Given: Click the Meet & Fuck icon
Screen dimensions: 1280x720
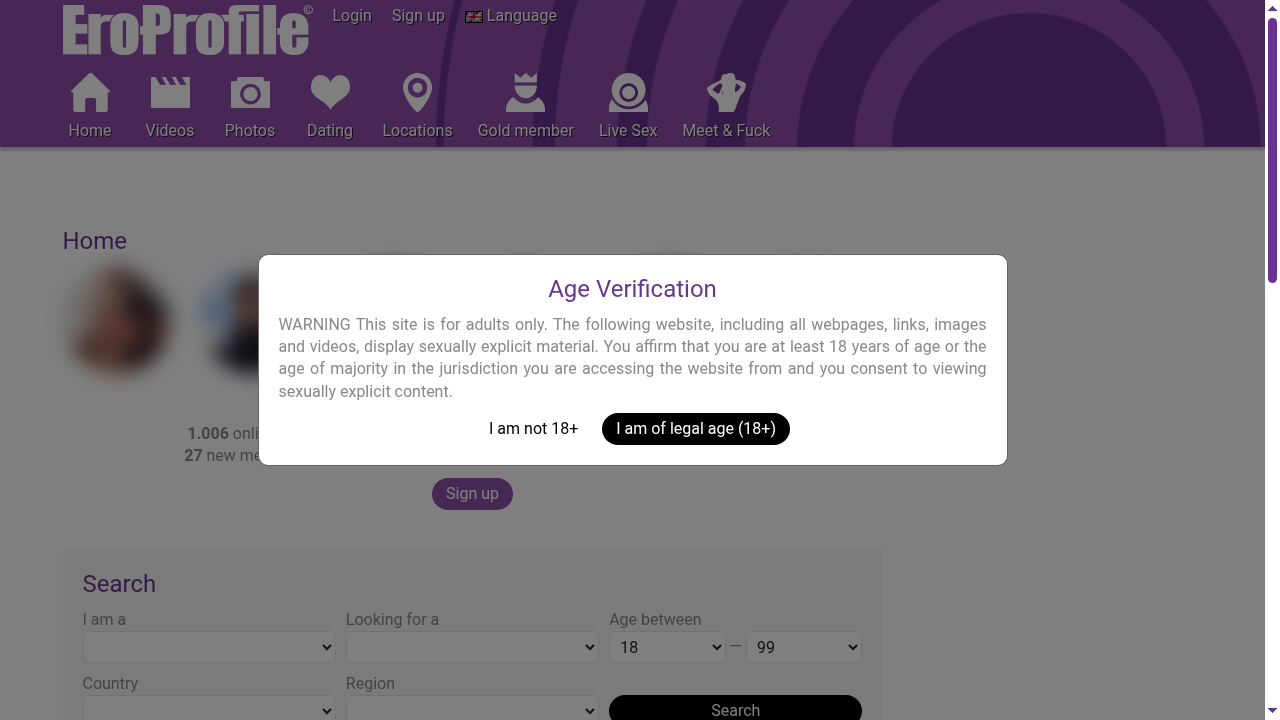Looking at the screenshot, I should tap(727, 91).
